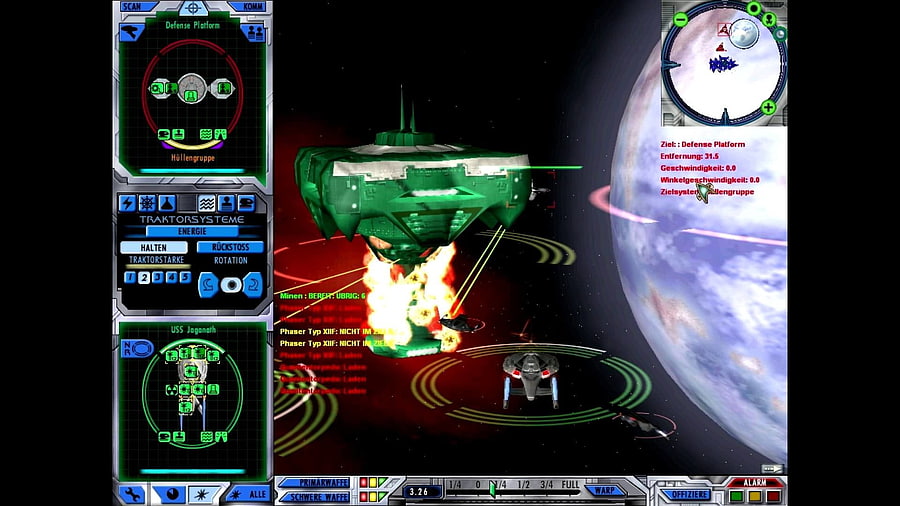Click the green circle minimap button

click(754, 8)
